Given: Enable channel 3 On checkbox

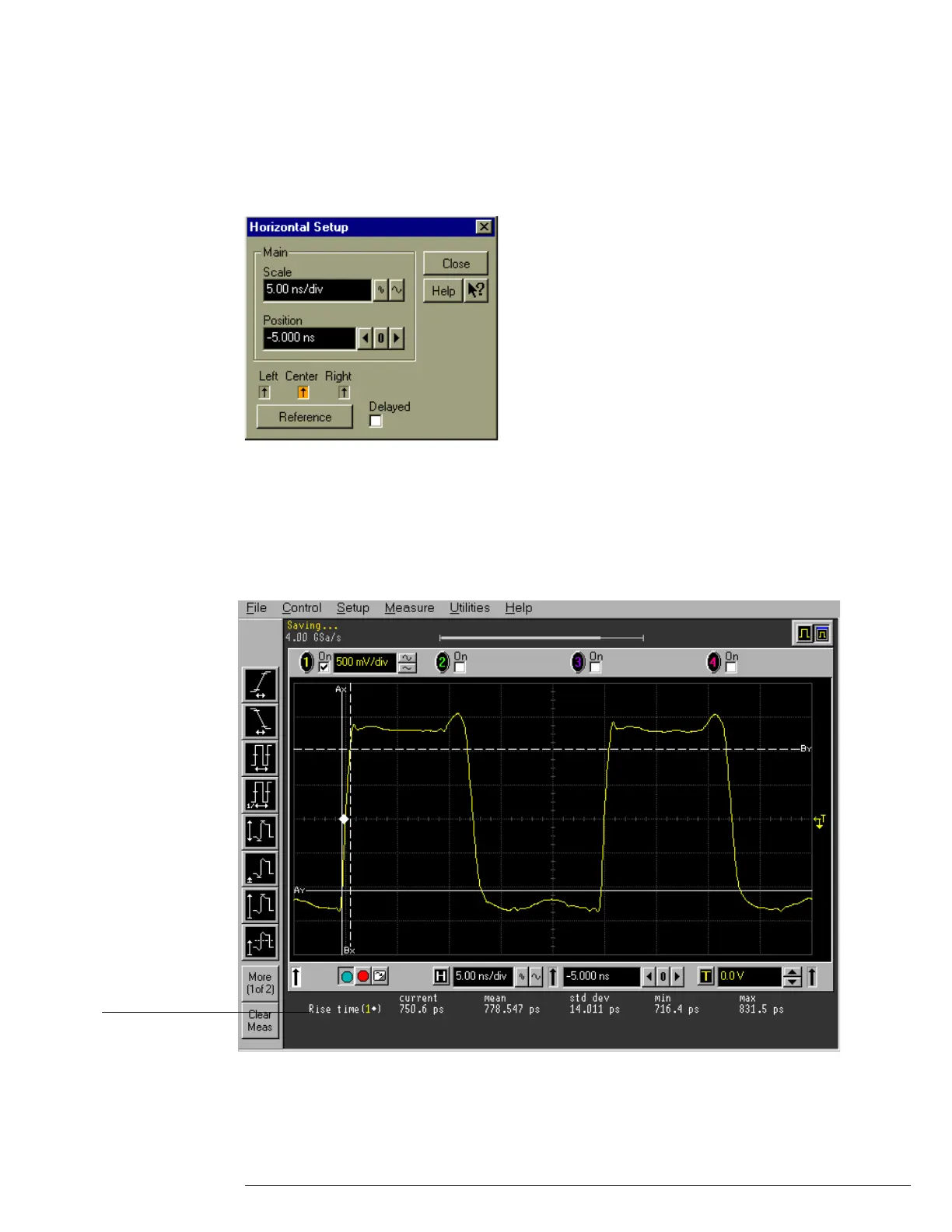Looking at the screenshot, I should [596, 667].
